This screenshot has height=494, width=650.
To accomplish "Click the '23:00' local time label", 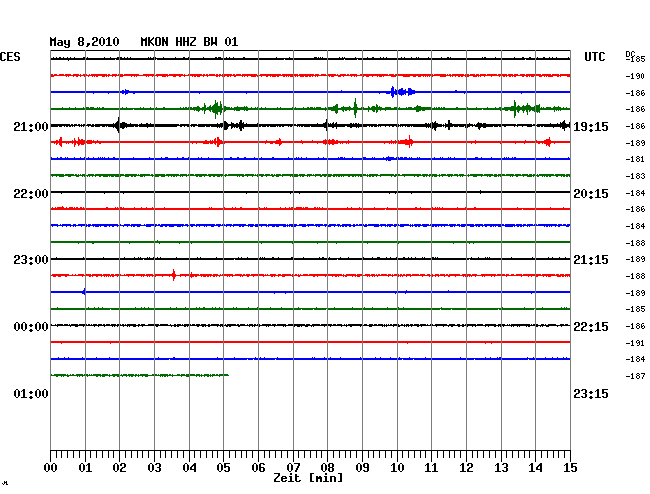I will 31,260.
